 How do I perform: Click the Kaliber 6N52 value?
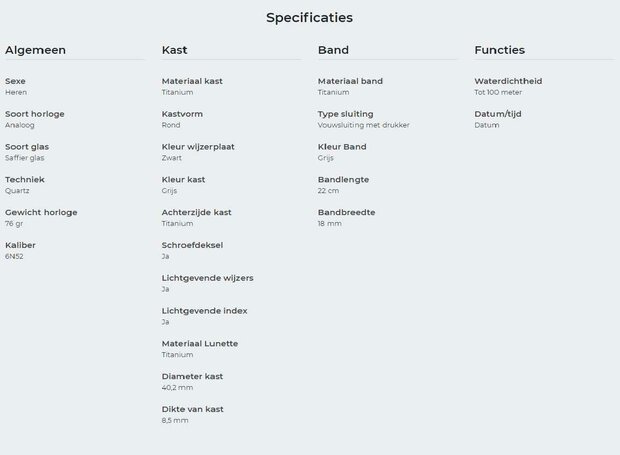click(x=14, y=256)
